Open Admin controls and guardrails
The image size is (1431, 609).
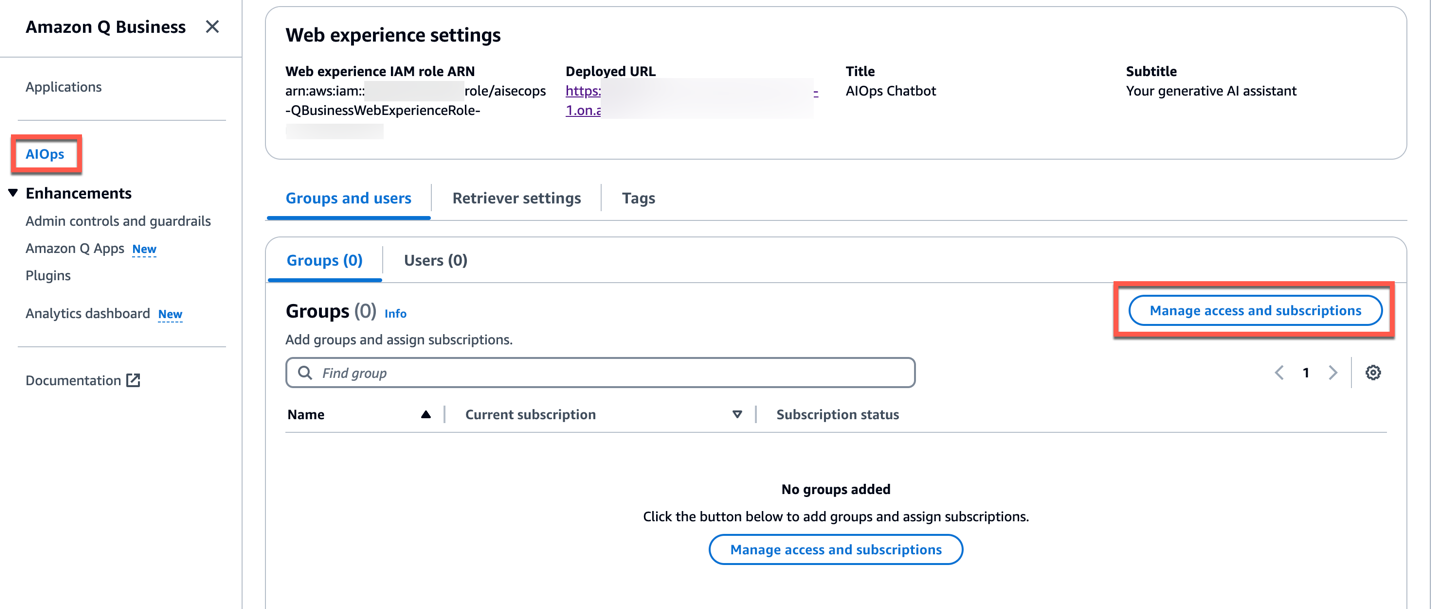tap(117, 220)
